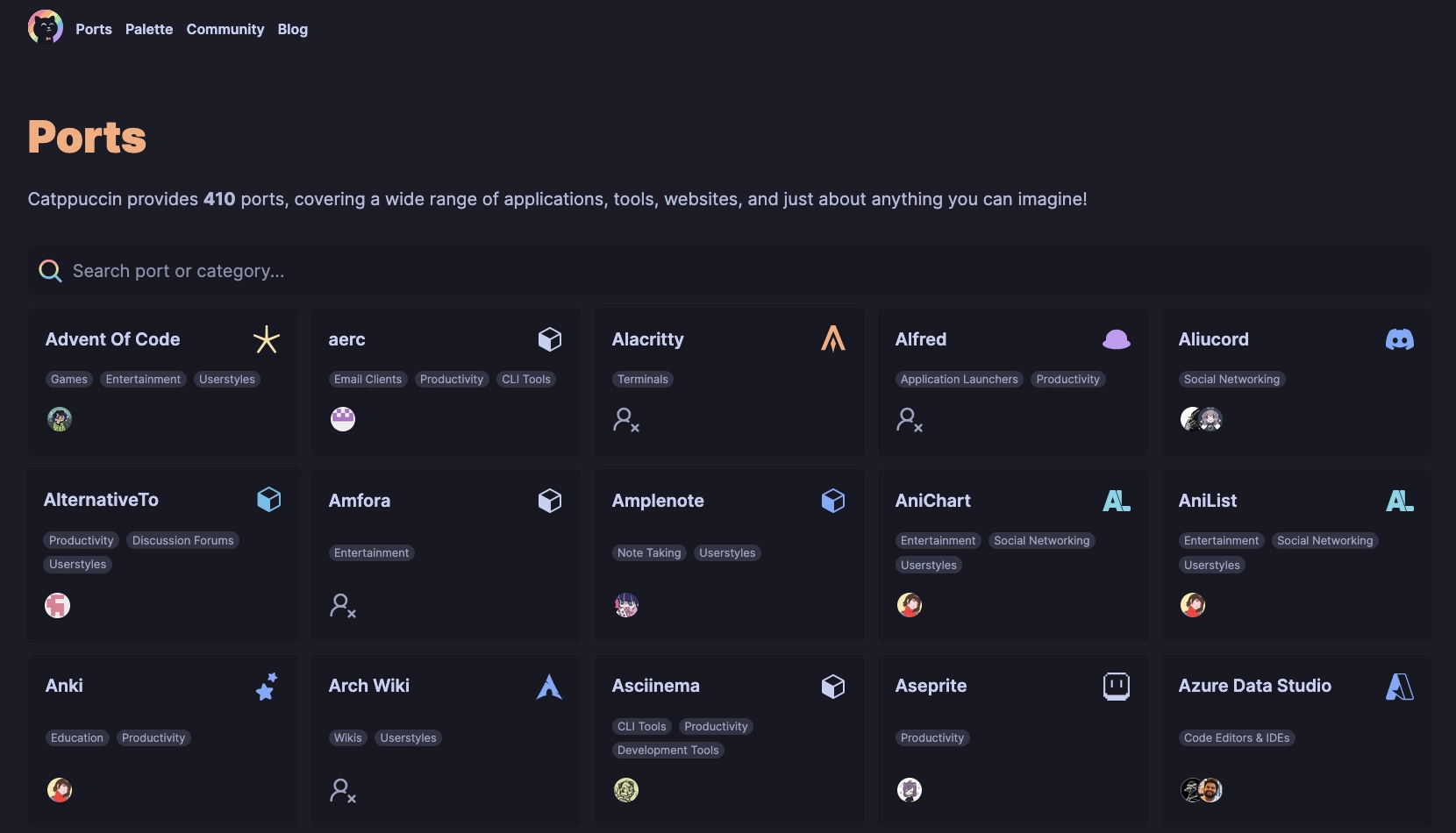Open maintainer avatar on Aseprite card
The width and height of the screenshot is (1456, 833).
(910, 790)
